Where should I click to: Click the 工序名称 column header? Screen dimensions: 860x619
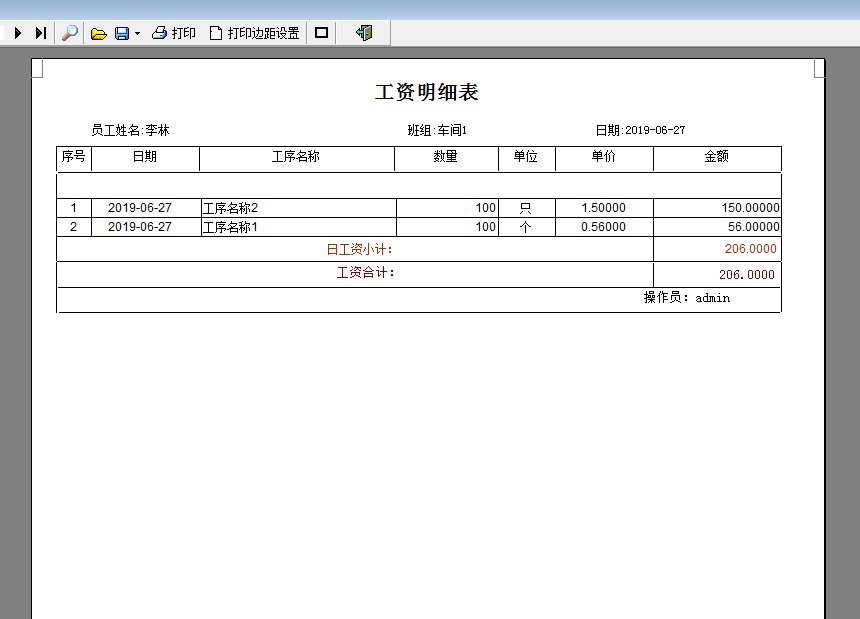296,157
